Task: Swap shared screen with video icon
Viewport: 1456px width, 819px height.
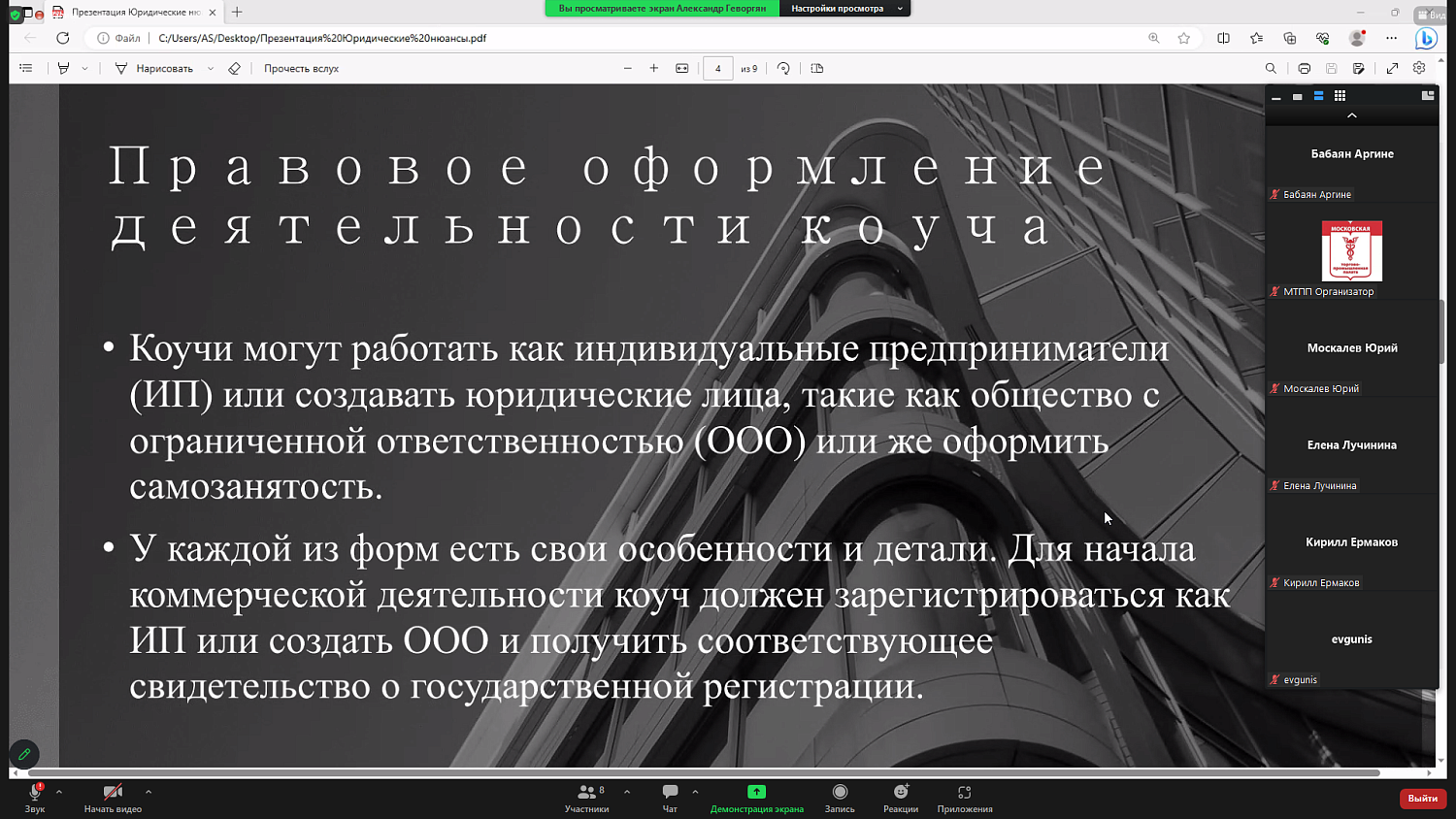Action: (x=1428, y=95)
